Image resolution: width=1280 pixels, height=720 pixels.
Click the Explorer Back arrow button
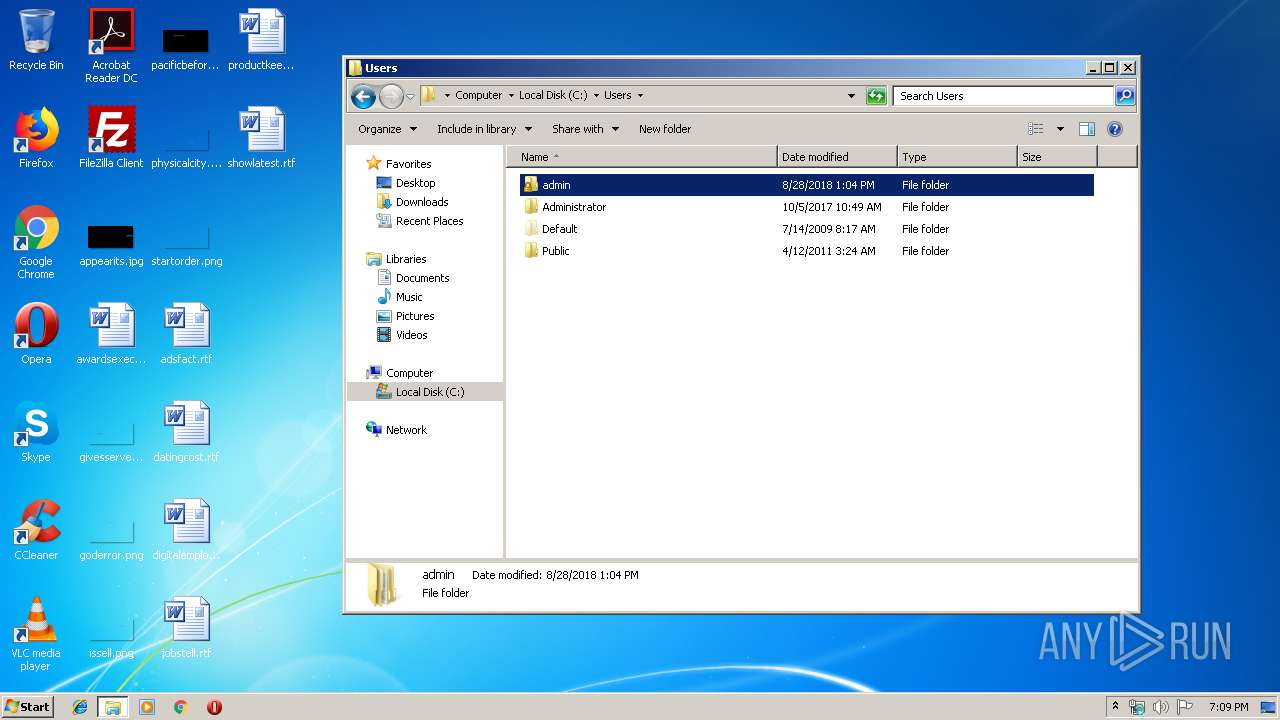pos(363,96)
